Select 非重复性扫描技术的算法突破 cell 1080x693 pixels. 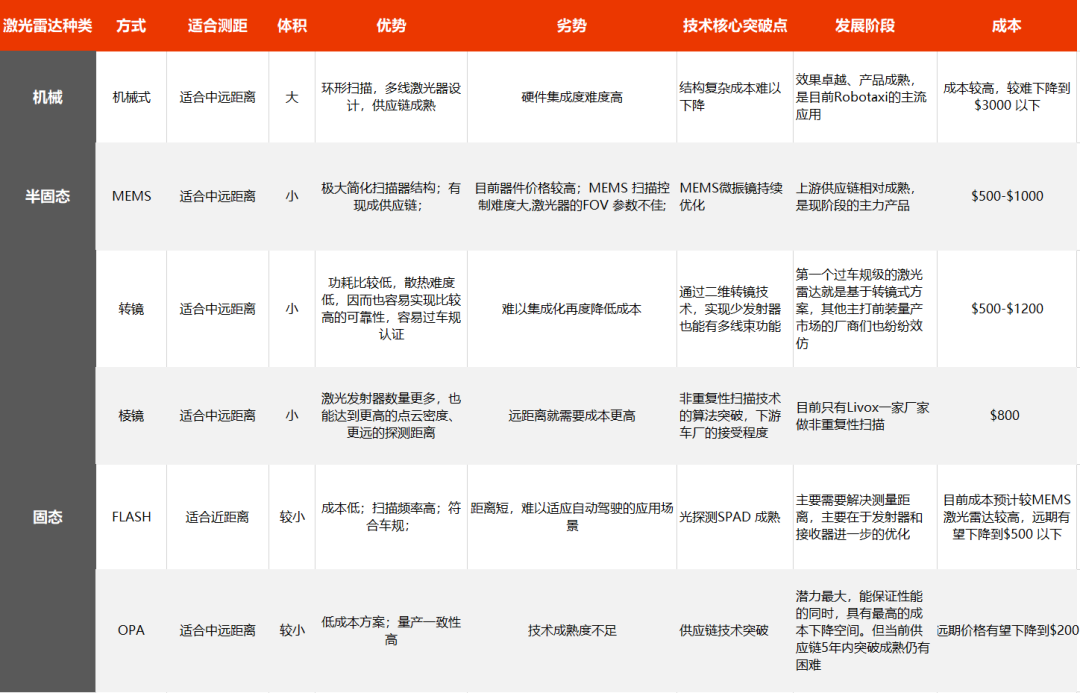point(735,415)
